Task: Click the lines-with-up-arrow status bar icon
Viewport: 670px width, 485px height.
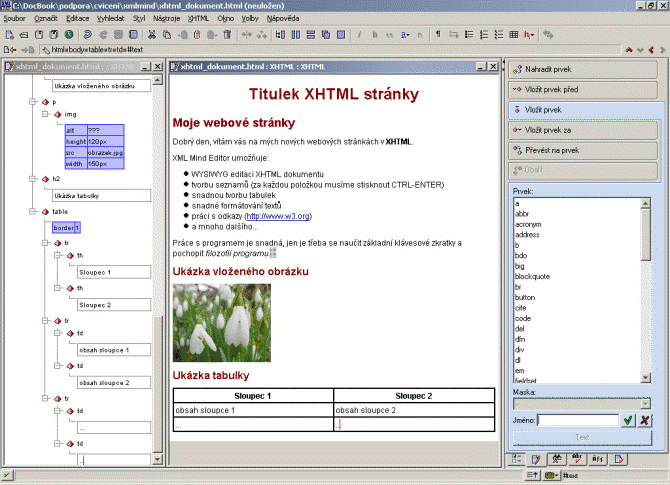Action: pos(532,475)
